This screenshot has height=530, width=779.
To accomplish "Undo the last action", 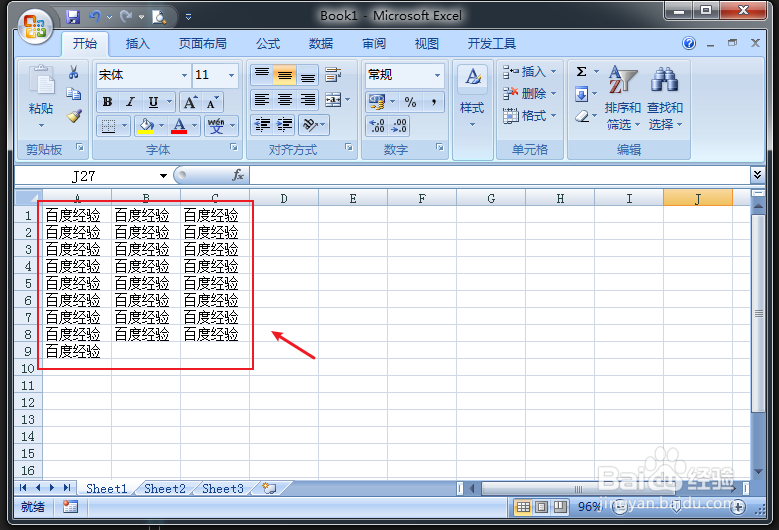I will pos(94,17).
